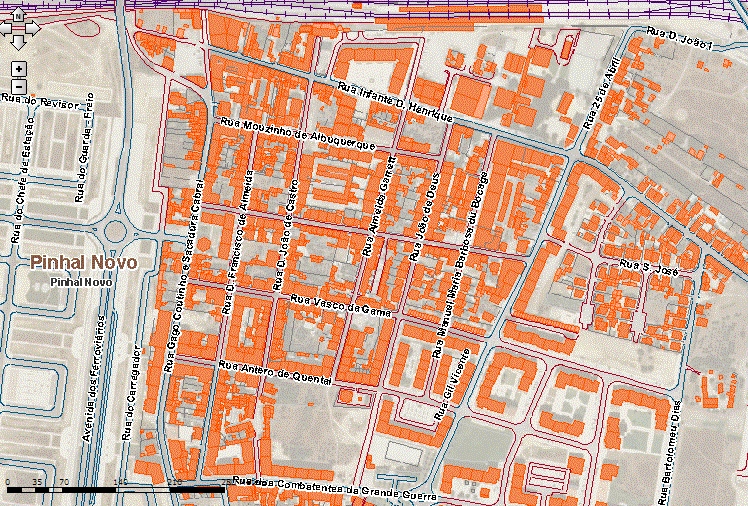748x506 pixels.
Task: Click the Rua Infante D. Henrique label
Action: click(x=396, y=102)
